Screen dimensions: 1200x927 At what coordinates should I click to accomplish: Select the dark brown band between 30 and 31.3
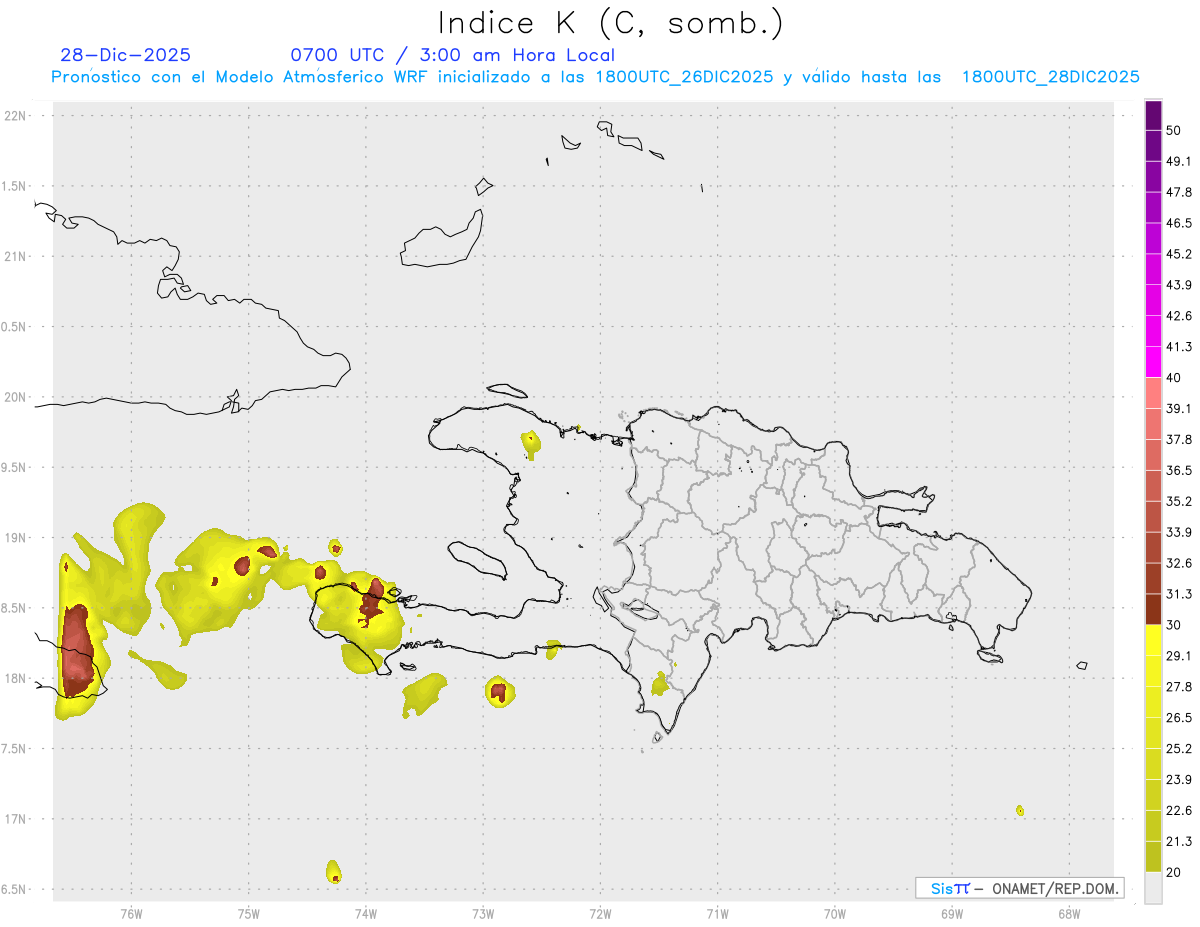coord(1154,609)
